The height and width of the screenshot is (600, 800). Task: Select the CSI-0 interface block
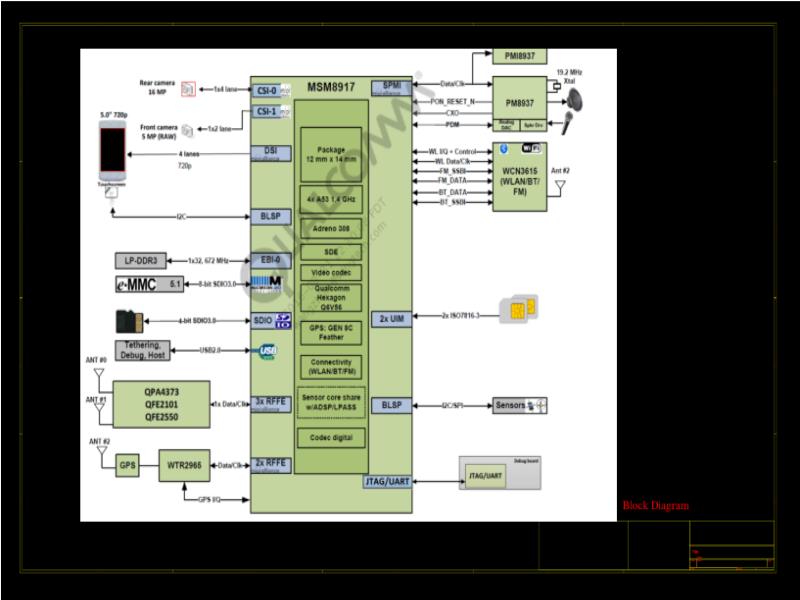266,91
